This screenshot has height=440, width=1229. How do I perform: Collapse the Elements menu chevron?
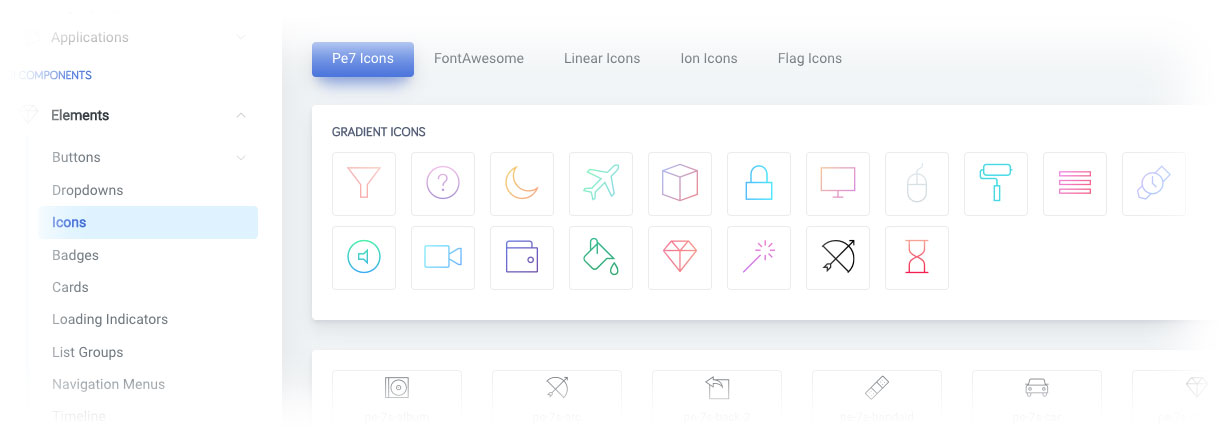point(241,116)
